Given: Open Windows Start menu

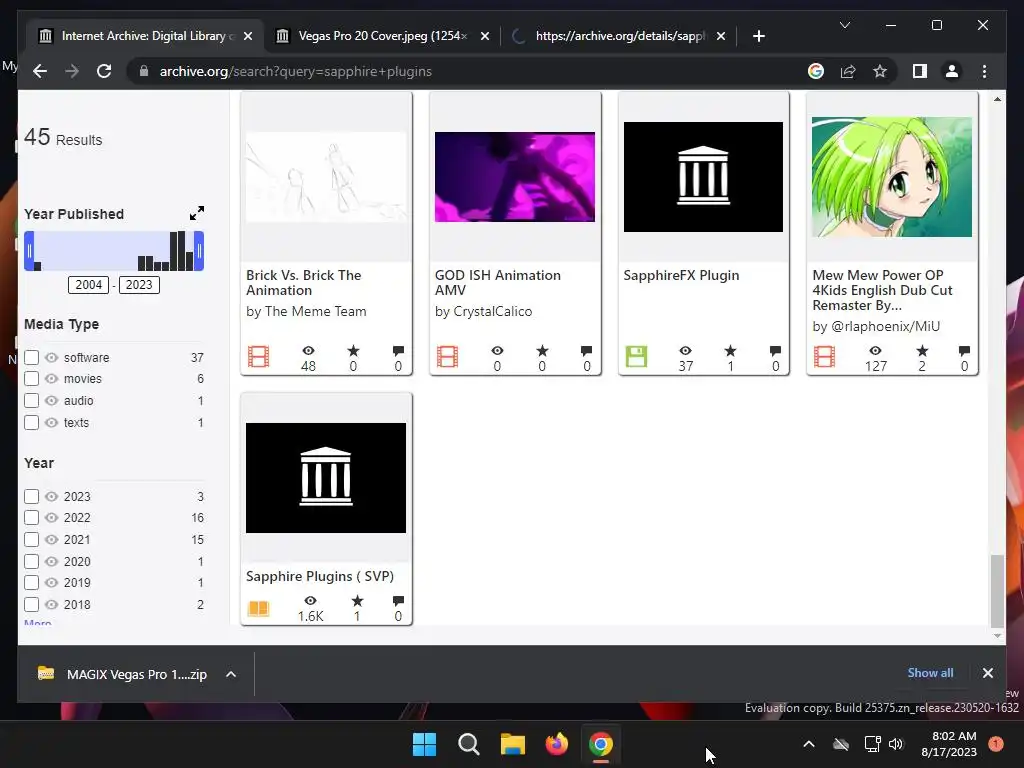Looking at the screenshot, I should pyautogui.click(x=424, y=744).
